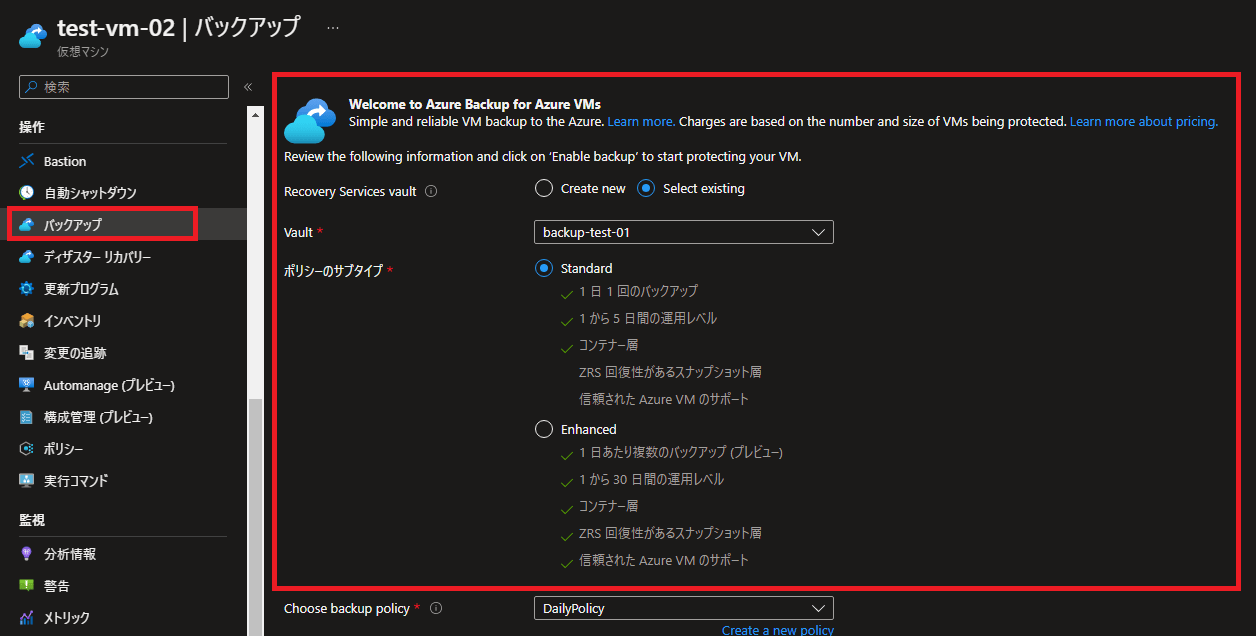Click the 1 日あたり複数のバックアップ (プレビュー) text

pos(681,452)
